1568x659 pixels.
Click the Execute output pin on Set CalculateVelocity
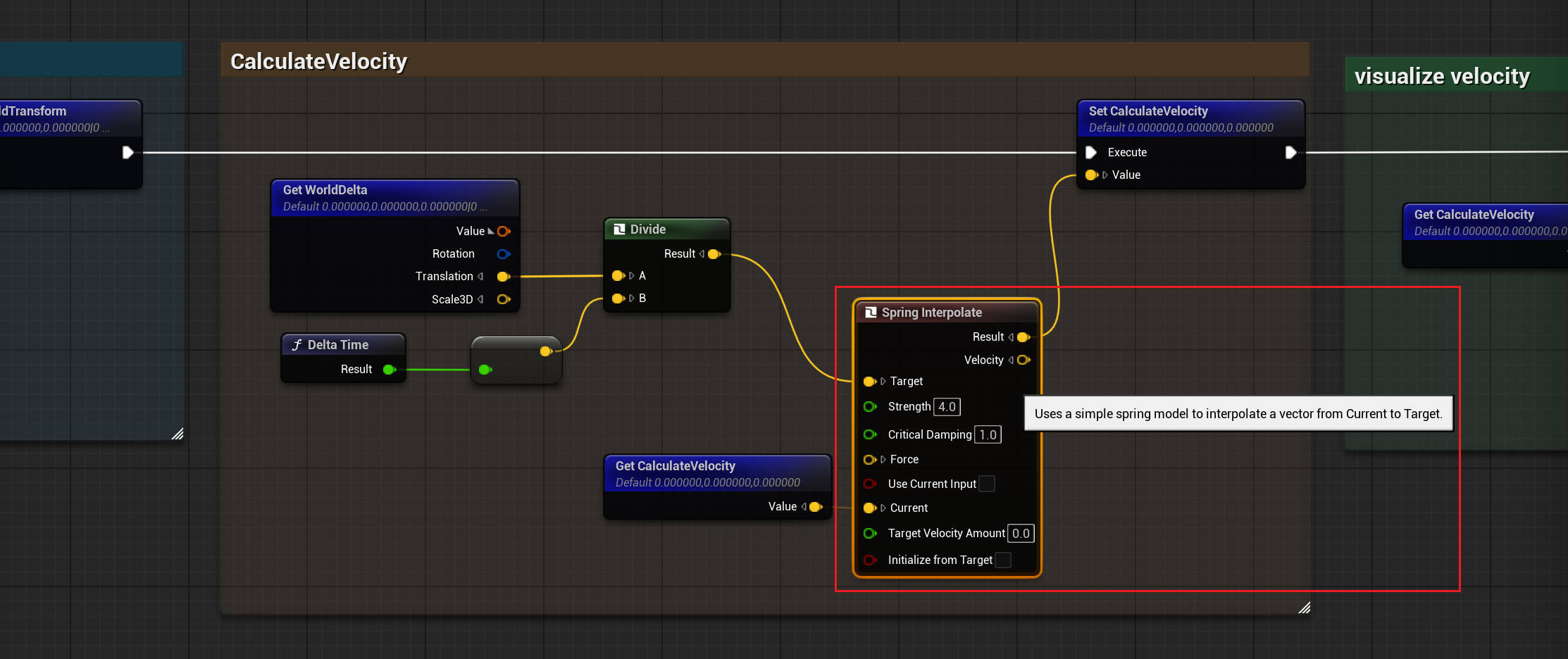pos(1290,152)
